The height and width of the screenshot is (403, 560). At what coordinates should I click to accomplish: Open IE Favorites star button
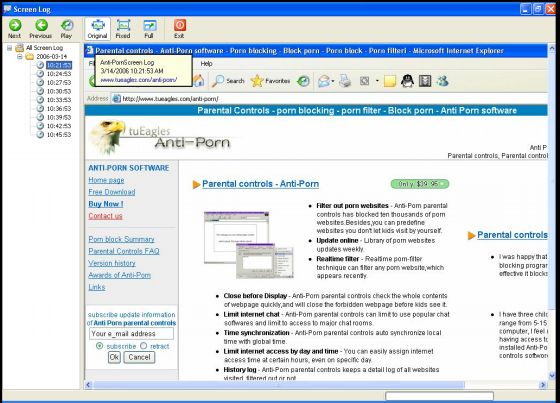coord(270,81)
